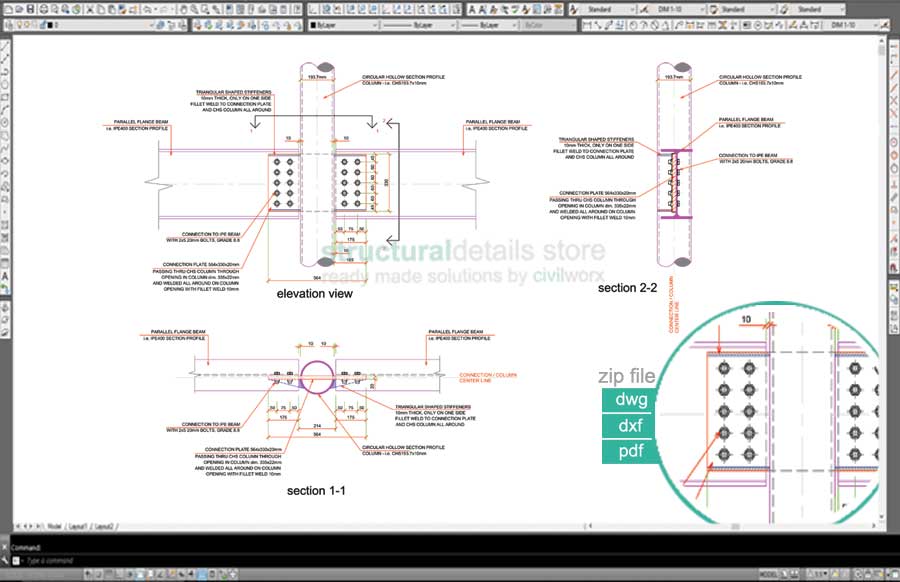Open the table style Standard dropdown
Screen dimensions: 900x582
[x=746, y=9]
